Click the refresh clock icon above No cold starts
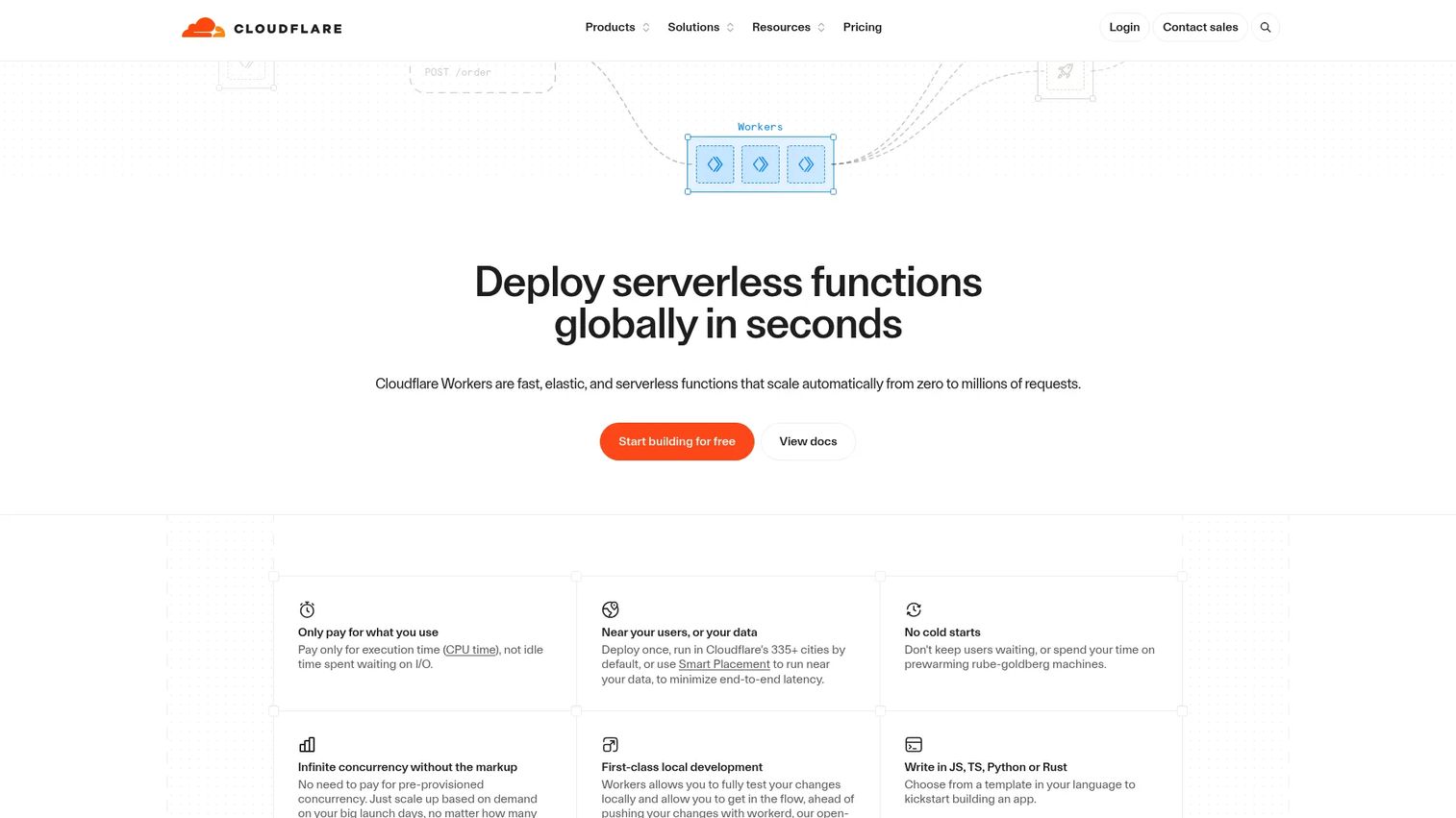The width and height of the screenshot is (1456, 818). click(x=914, y=609)
